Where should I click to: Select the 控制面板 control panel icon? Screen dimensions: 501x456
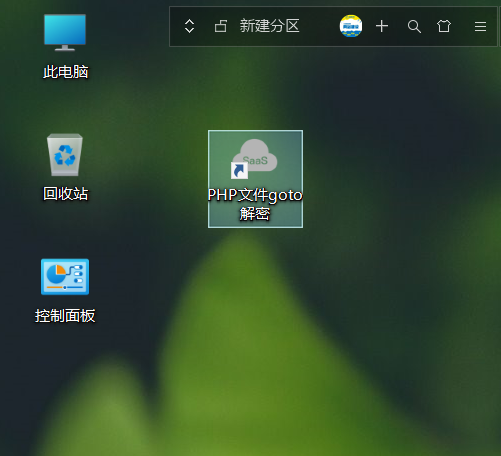click(65, 277)
